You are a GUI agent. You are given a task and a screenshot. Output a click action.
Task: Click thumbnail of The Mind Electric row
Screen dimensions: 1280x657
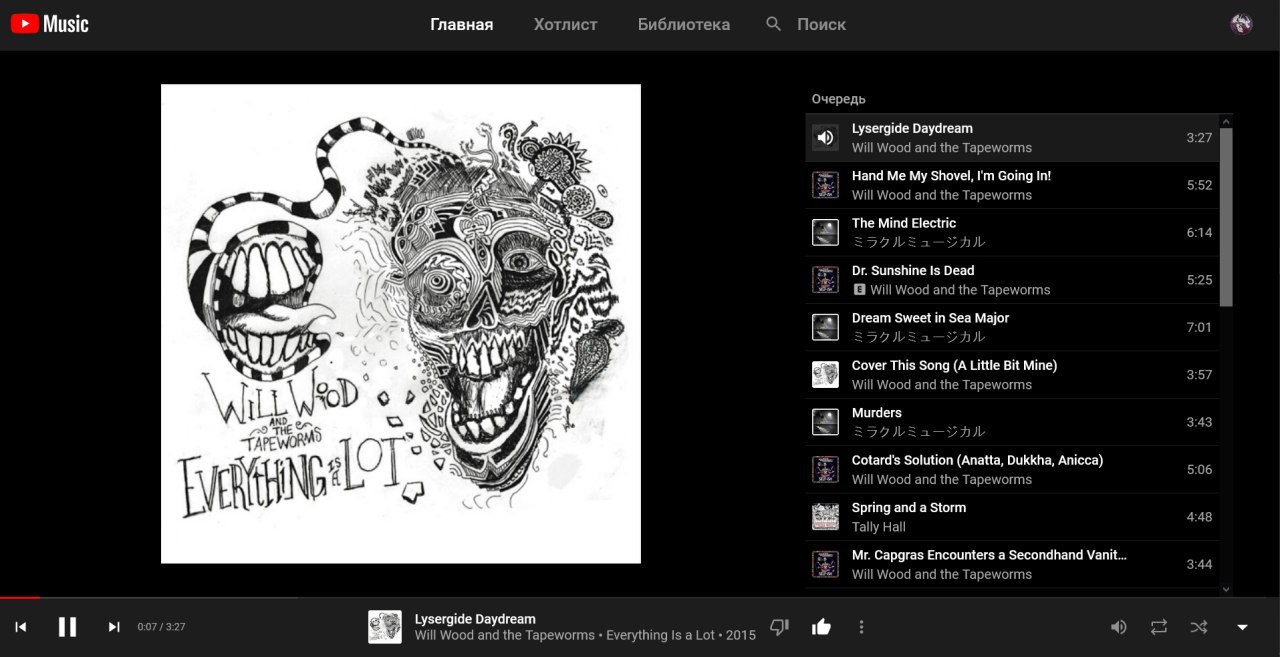(825, 232)
